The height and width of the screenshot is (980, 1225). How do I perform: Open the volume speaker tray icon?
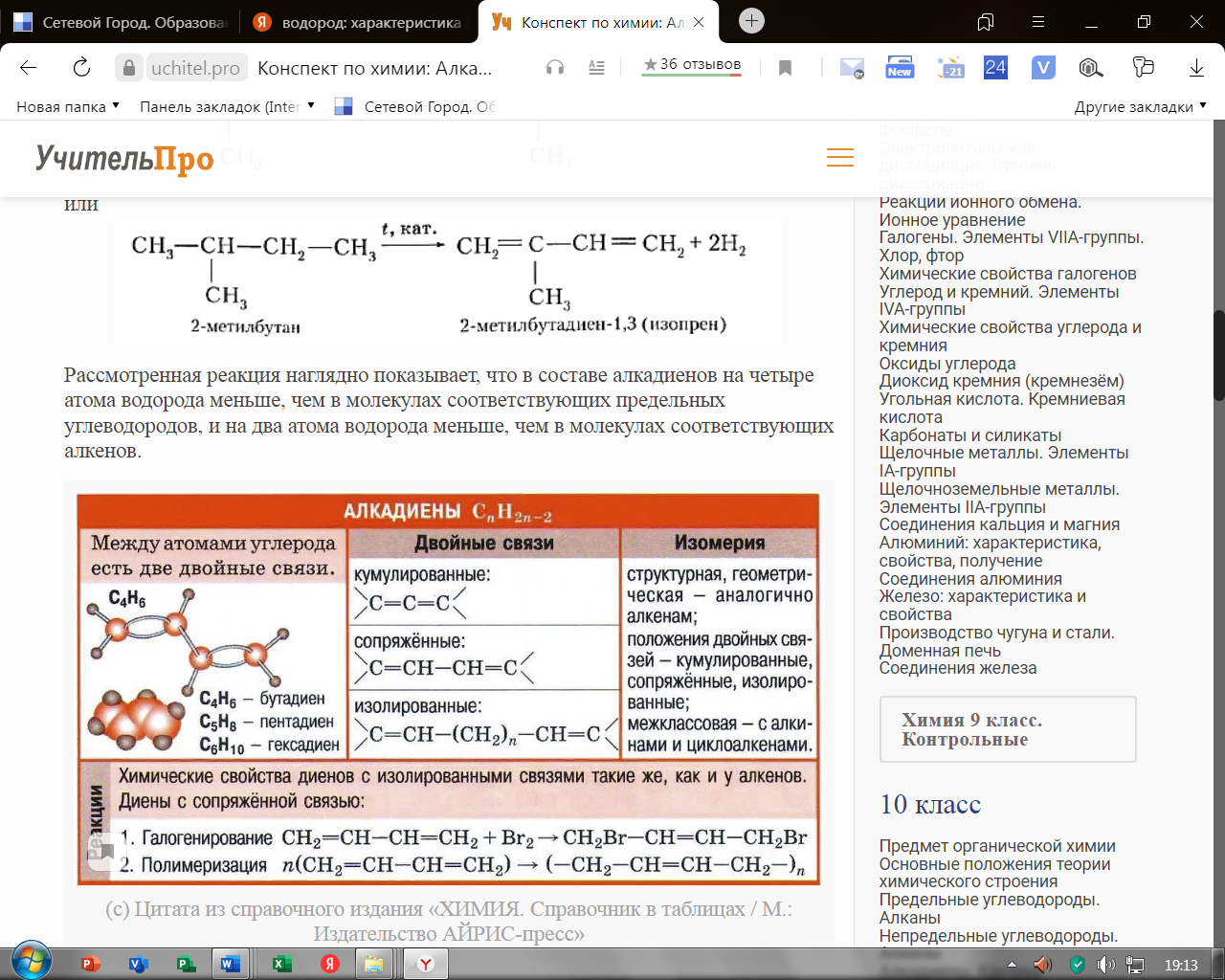click(1105, 965)
